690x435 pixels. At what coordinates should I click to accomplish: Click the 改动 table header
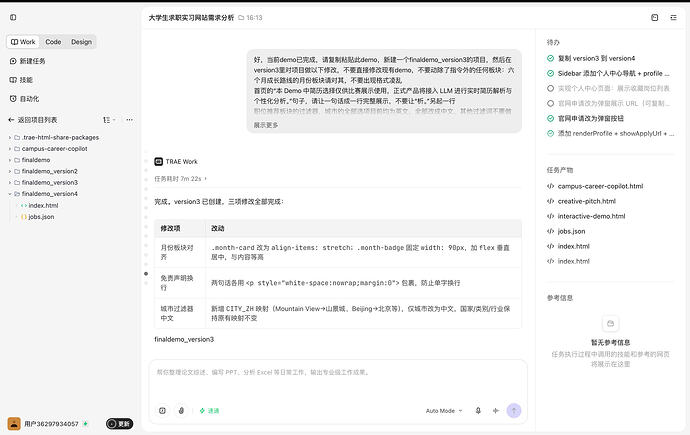218,228
